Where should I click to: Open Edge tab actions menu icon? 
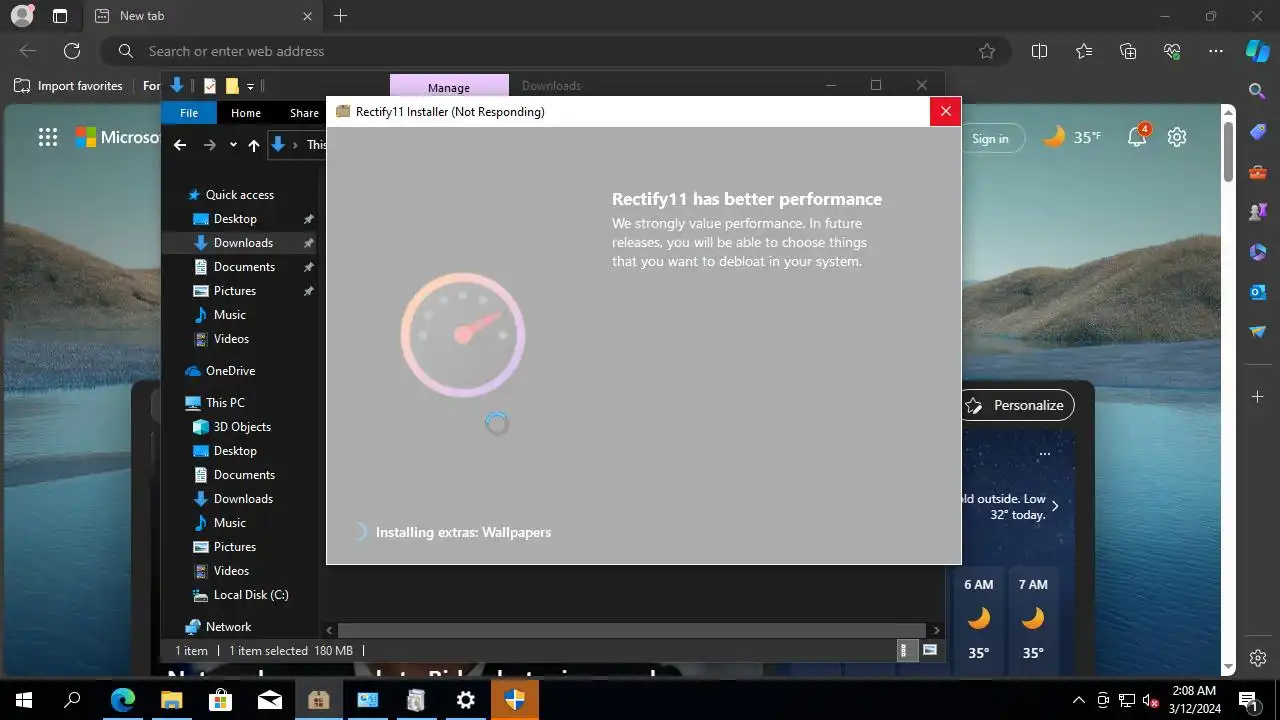coord(60,16)
